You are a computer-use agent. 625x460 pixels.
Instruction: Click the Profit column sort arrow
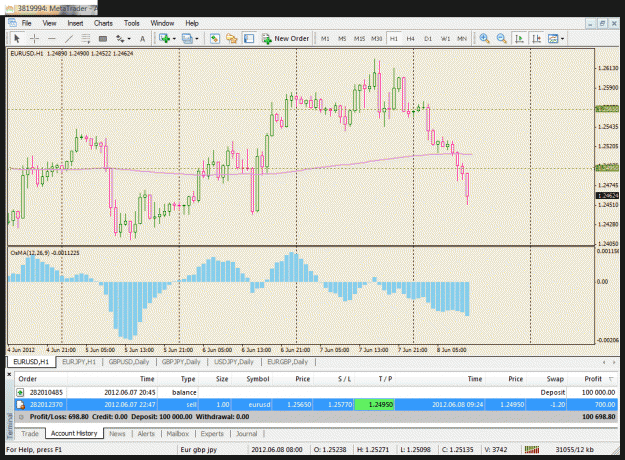[x=611, y=379]
